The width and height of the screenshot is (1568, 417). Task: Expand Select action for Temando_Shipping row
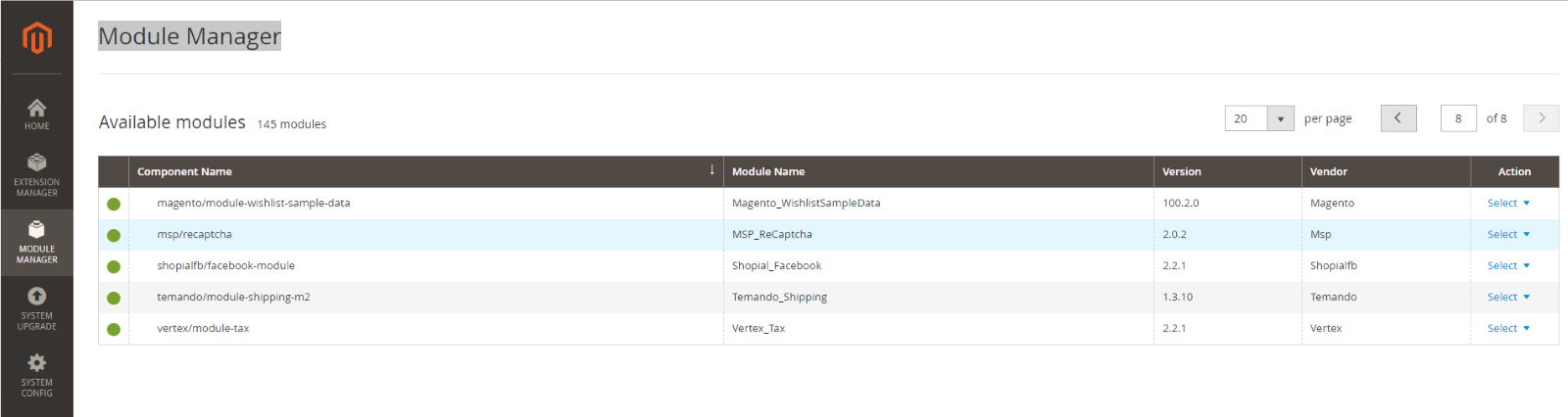tap(1508, 298)
